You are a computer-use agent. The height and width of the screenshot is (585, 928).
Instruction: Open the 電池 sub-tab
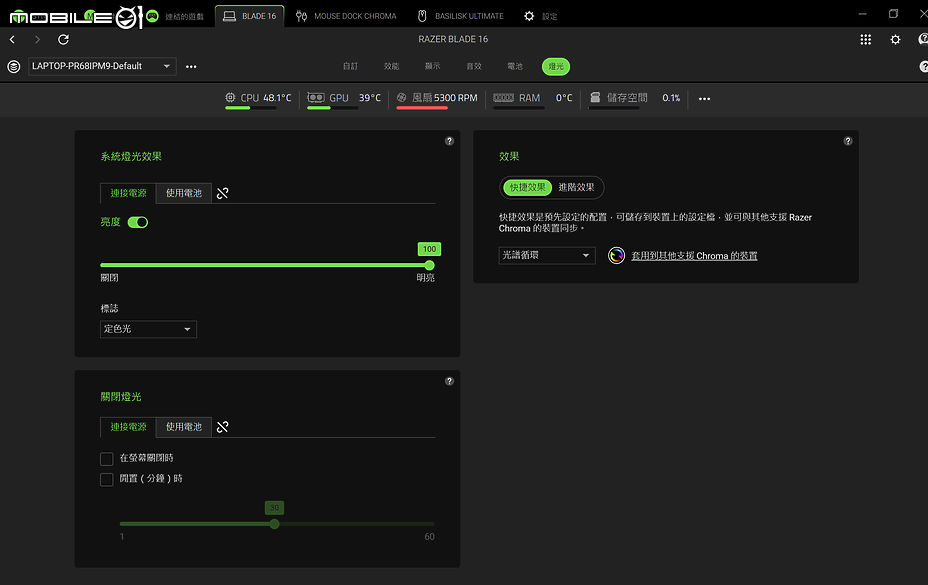[515, 66]
